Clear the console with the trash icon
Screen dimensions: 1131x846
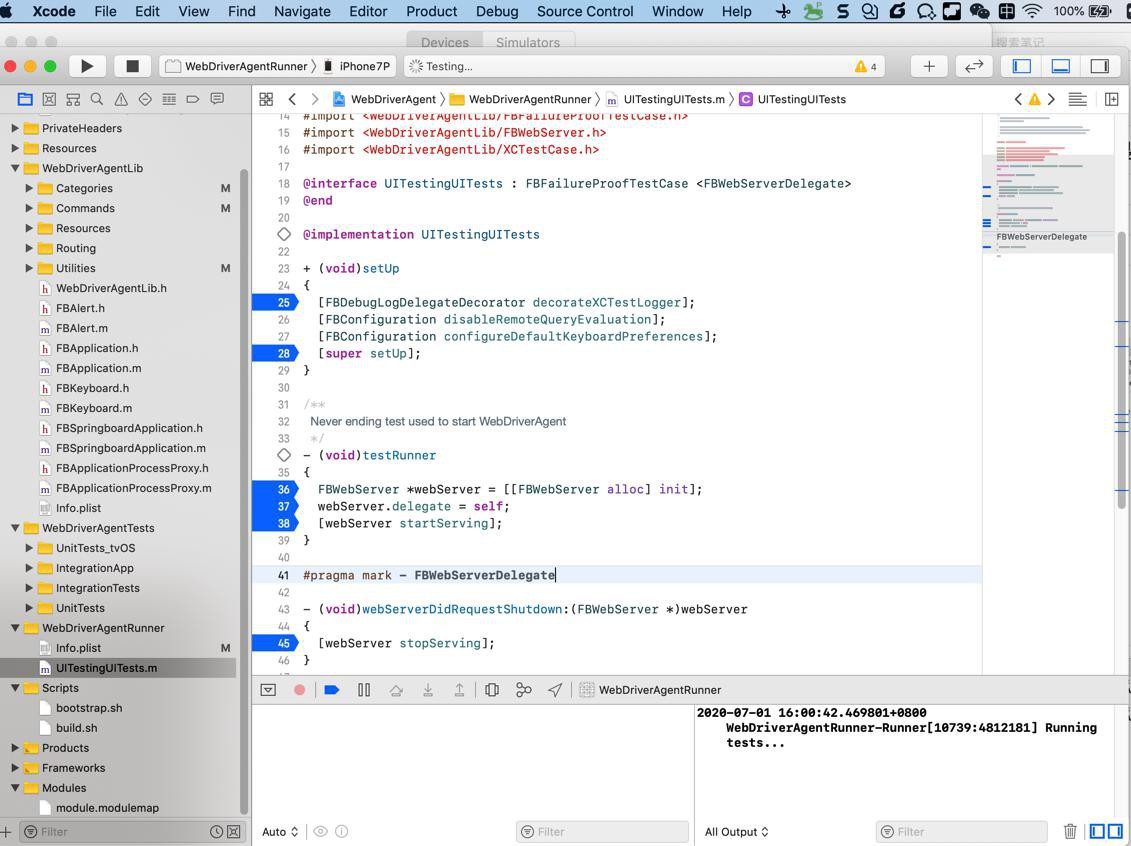(1070, 832)
